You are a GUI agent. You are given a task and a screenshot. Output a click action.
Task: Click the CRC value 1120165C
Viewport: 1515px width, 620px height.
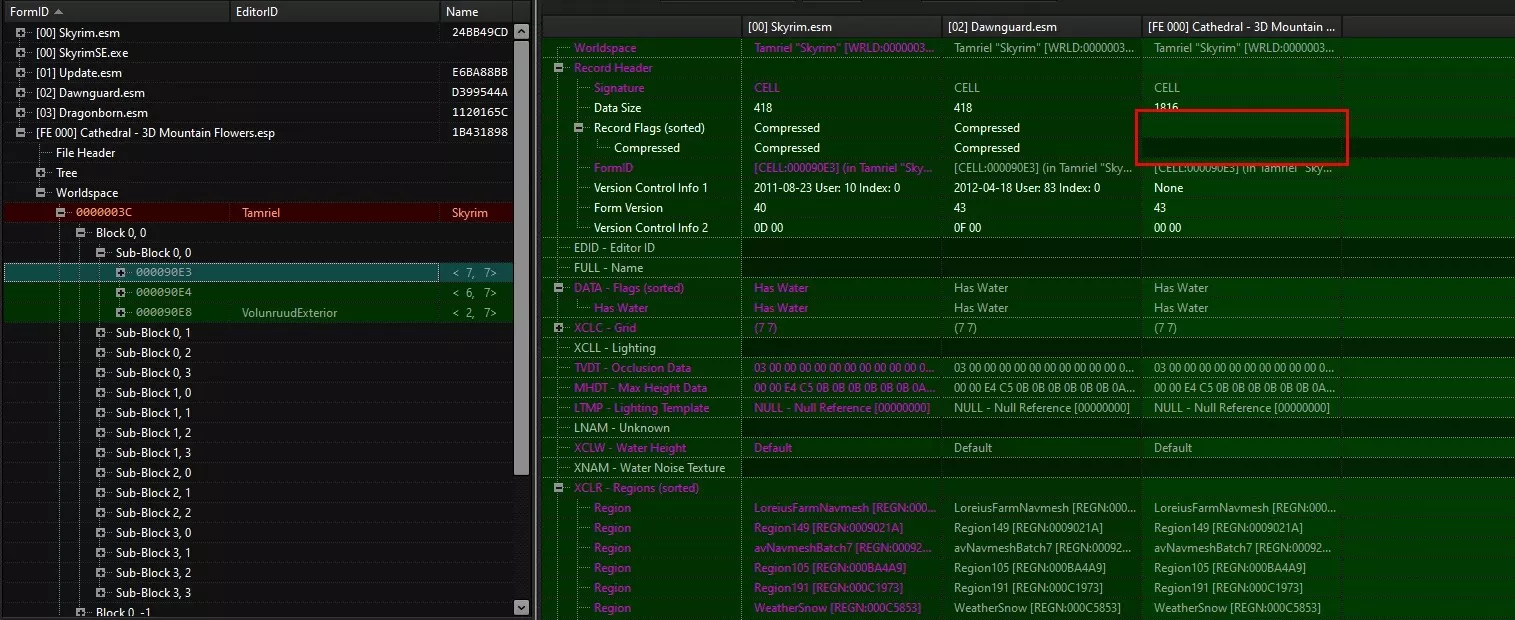[480, 113]
